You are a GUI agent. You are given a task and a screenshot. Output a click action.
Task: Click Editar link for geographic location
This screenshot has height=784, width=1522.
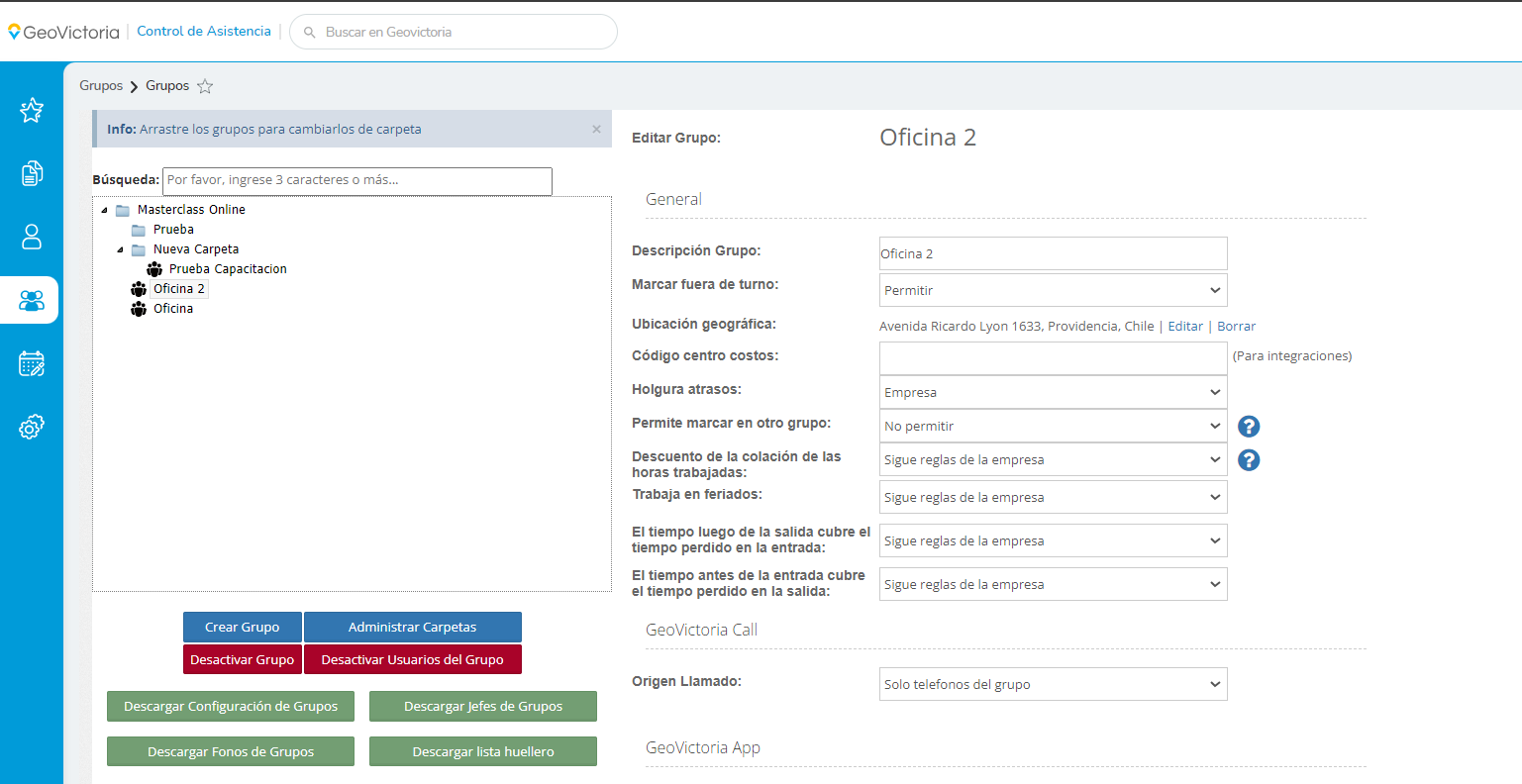[1185, 327]
